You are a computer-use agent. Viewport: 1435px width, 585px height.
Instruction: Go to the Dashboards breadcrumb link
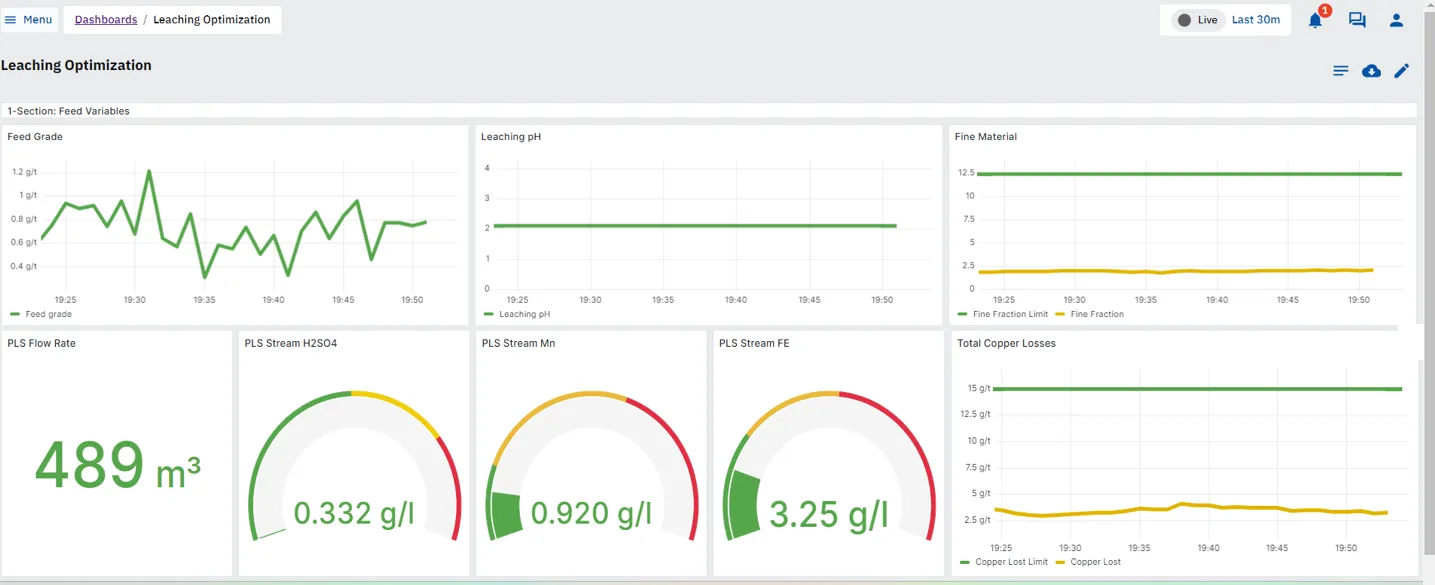[106, 20]
